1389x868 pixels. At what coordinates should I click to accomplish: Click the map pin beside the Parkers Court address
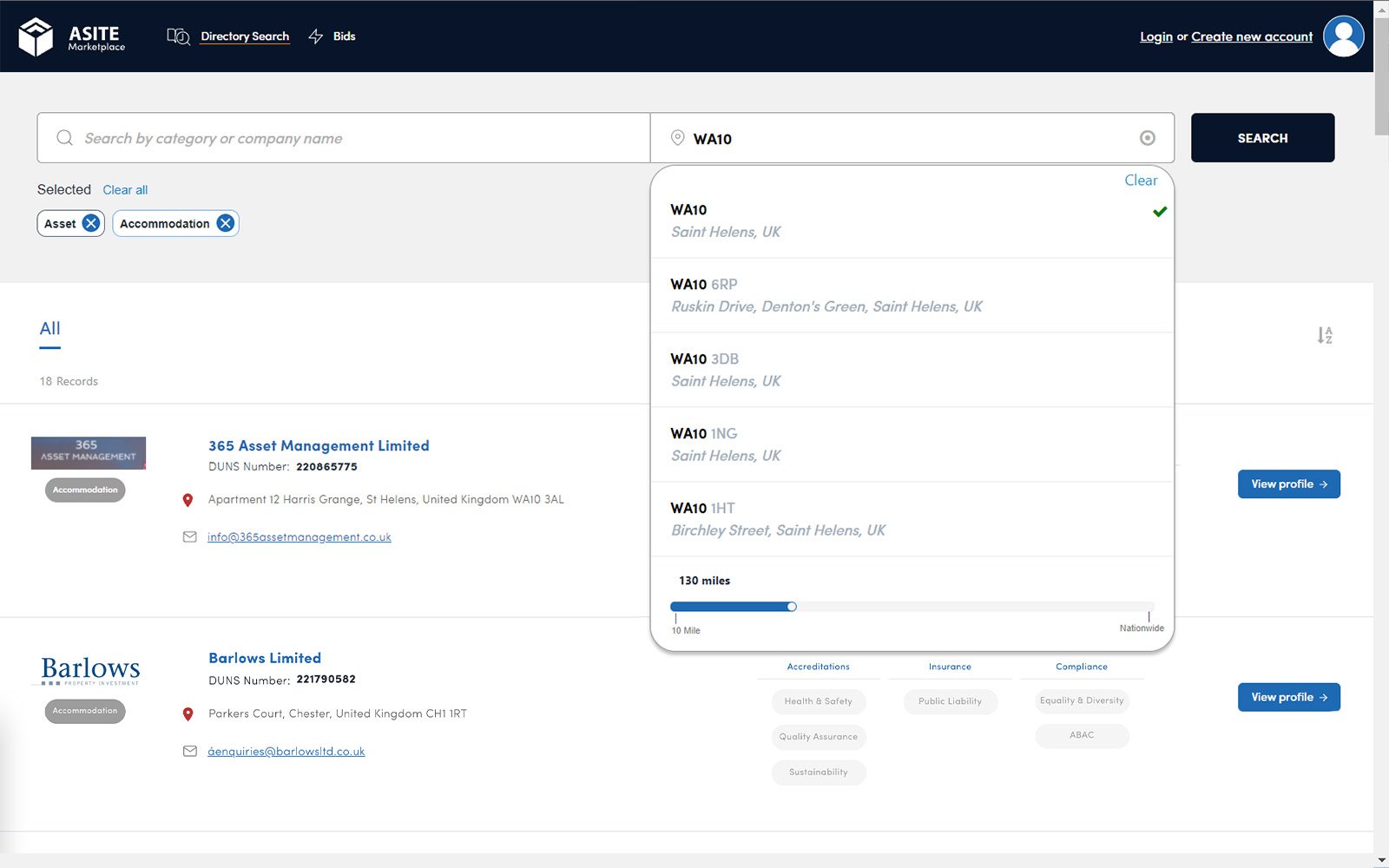click(x=188, y=714)
